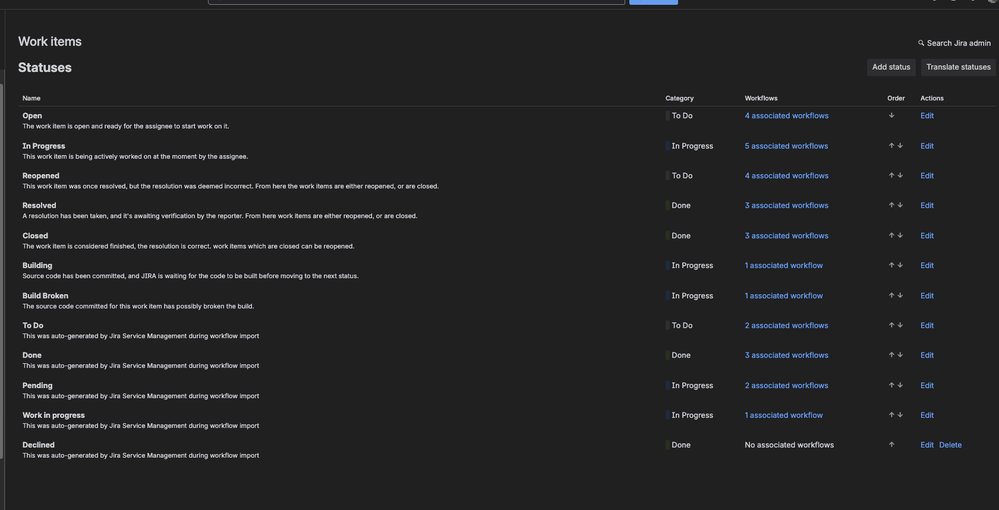Edit the To Do status

(x=927, y=325)
